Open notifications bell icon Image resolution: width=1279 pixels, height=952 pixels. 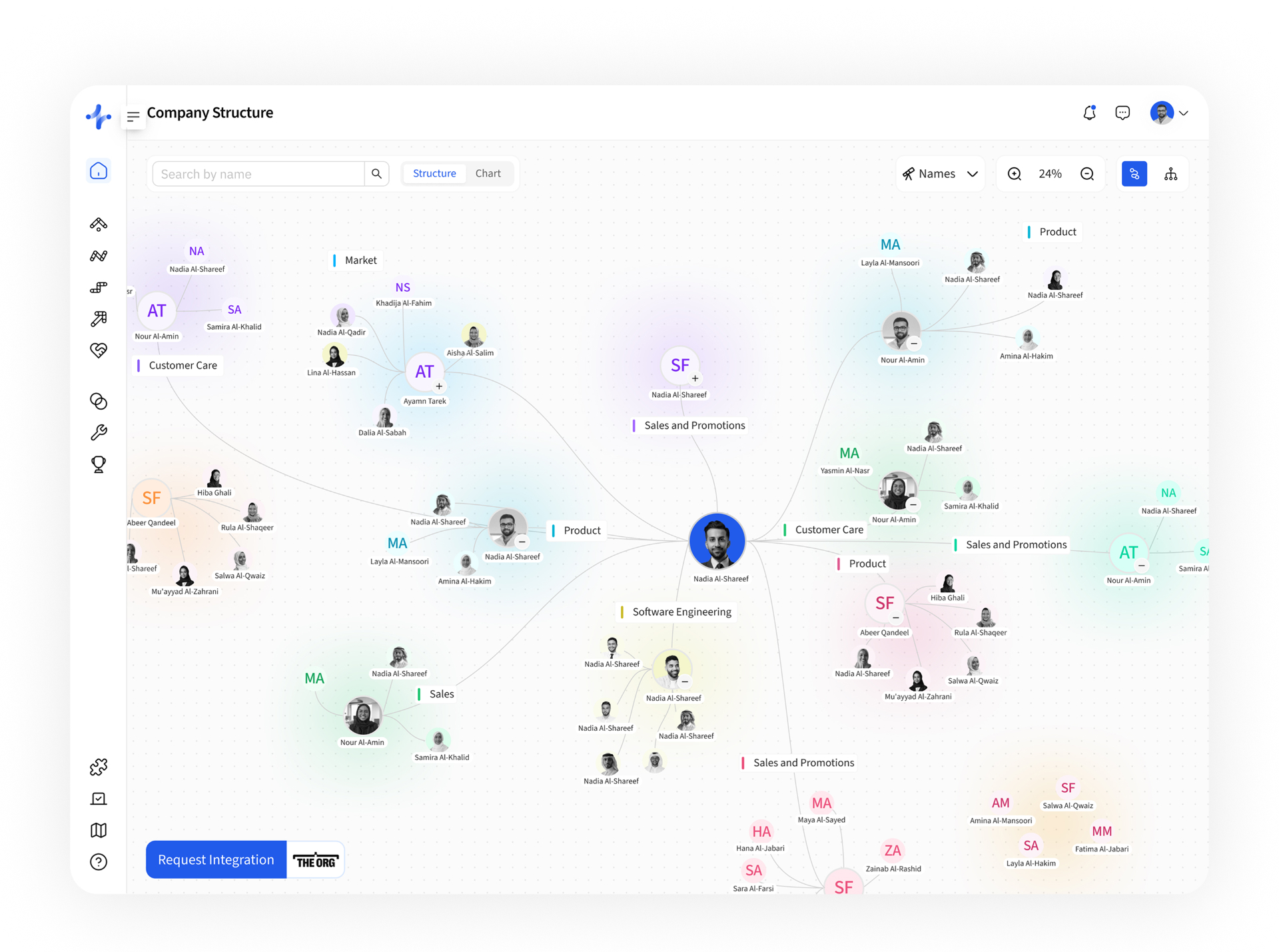click(x=1089, y=113)
